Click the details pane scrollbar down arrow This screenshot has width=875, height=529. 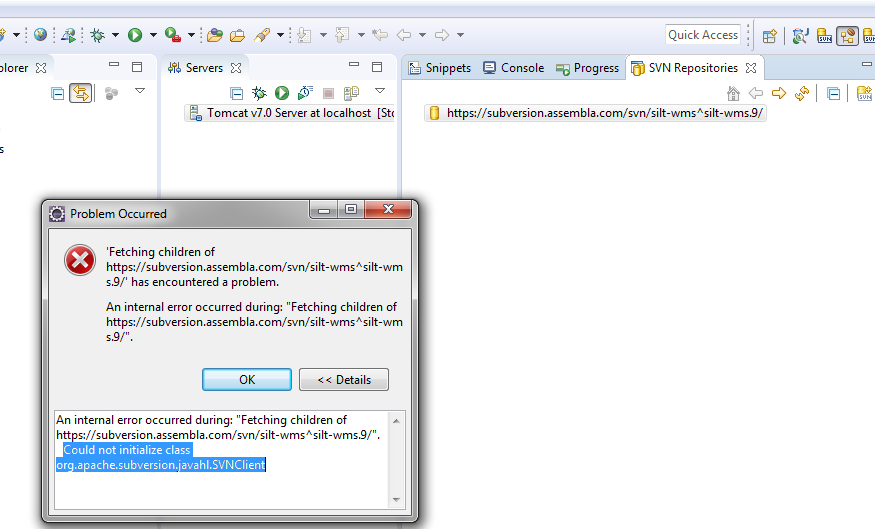pyautogui.click(x=396, y=499)
